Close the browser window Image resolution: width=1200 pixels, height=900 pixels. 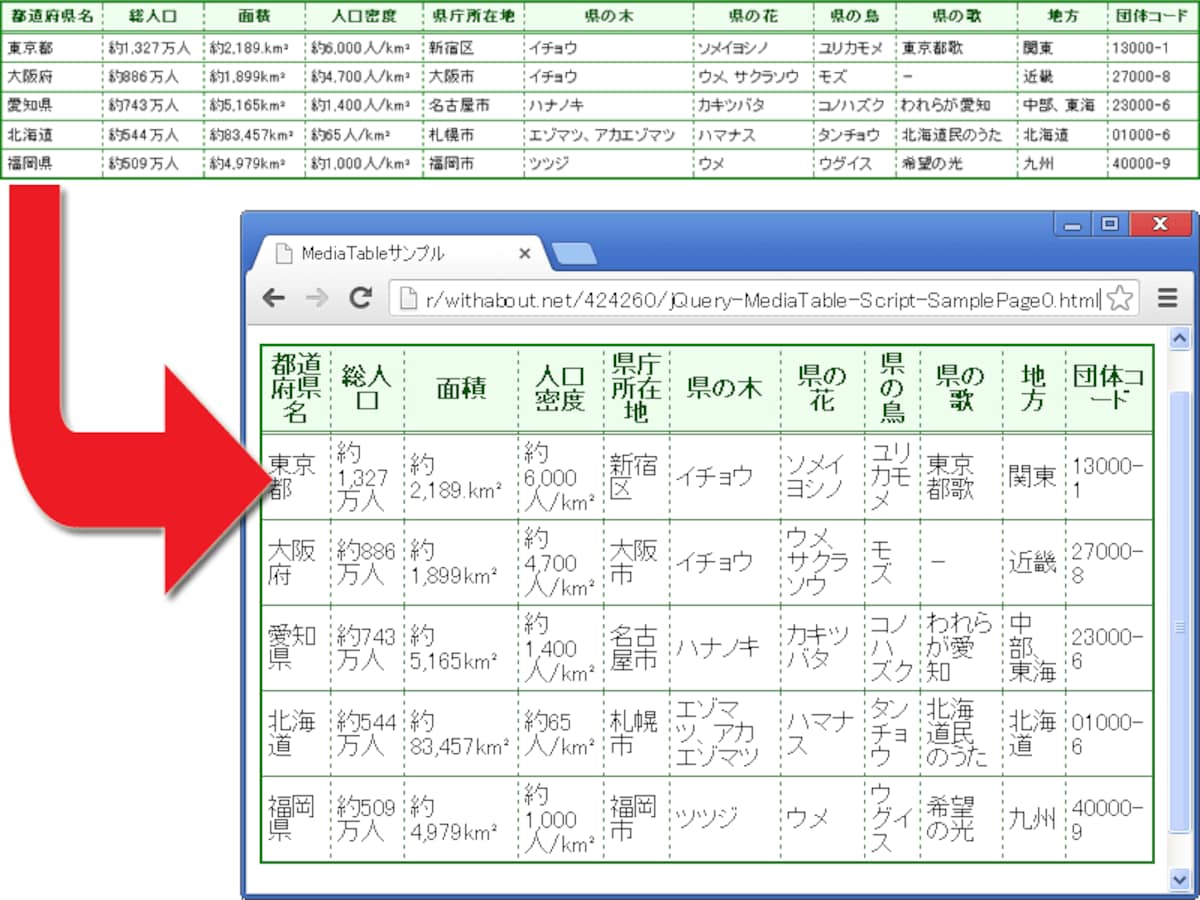click(x=1160, y=226)
